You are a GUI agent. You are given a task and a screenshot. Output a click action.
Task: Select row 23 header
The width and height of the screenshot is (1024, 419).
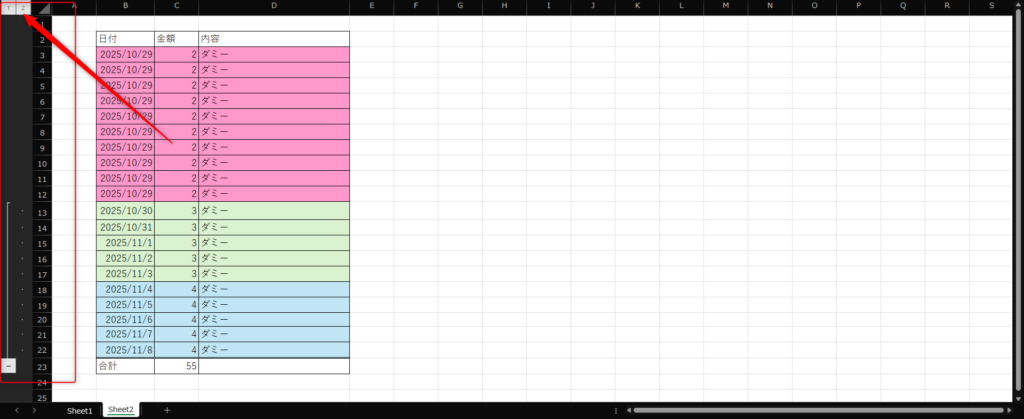pos(42,366)
